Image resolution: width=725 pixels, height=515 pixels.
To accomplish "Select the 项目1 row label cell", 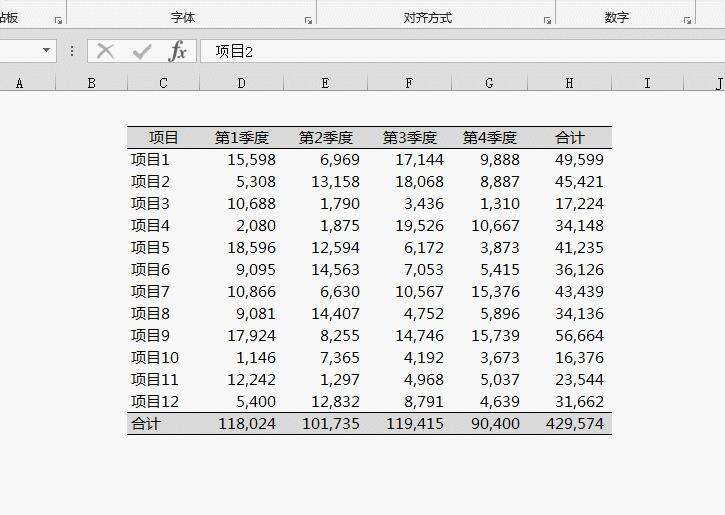I will (x=163, y=159).
